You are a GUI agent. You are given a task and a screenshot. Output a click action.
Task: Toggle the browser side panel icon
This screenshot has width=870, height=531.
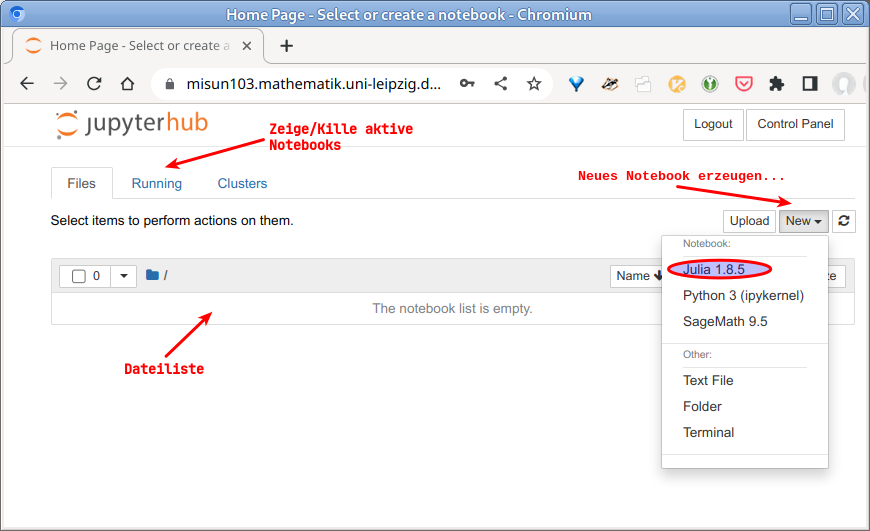coord(810,84)
